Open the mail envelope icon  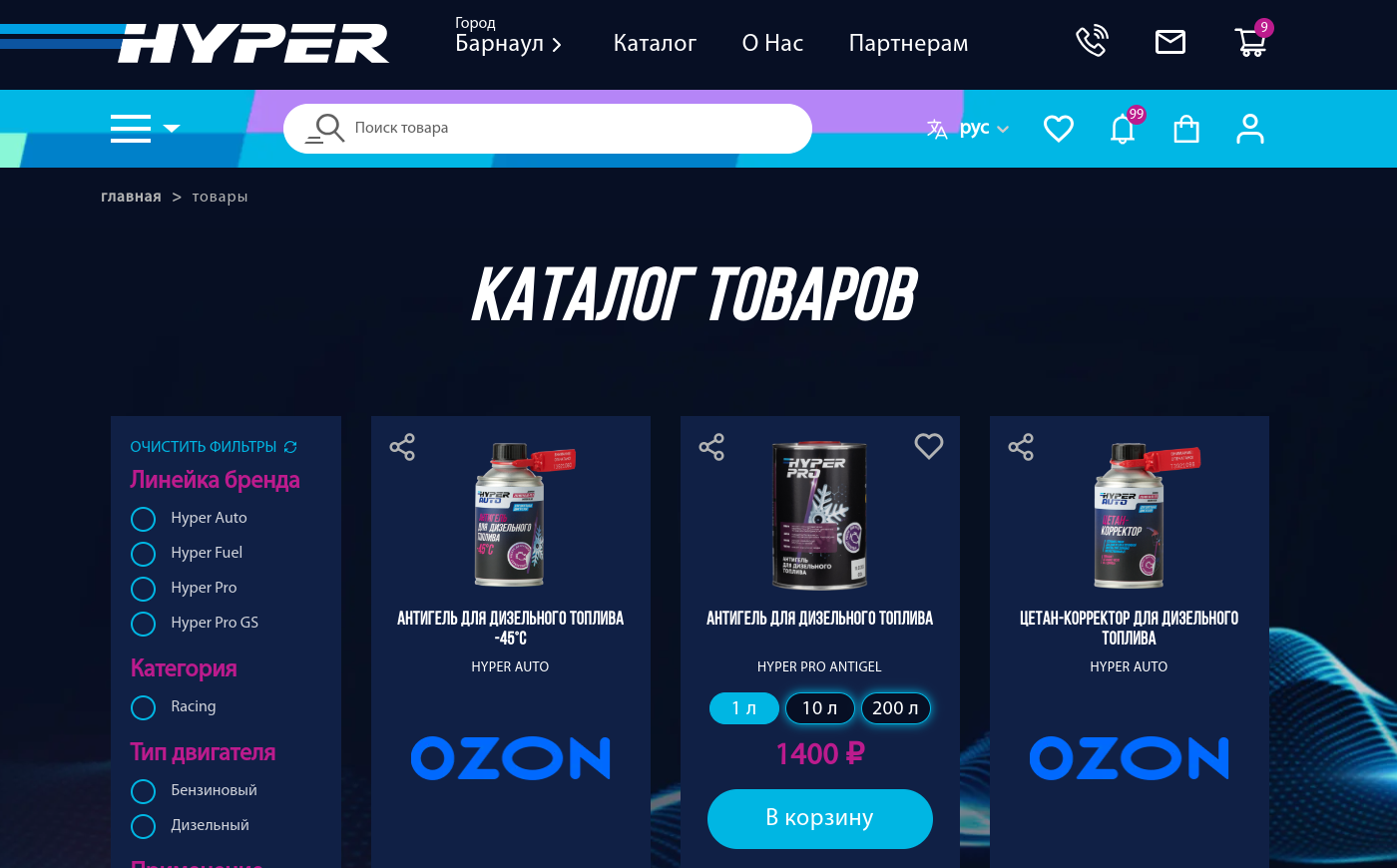click(x=1170, y=41)
